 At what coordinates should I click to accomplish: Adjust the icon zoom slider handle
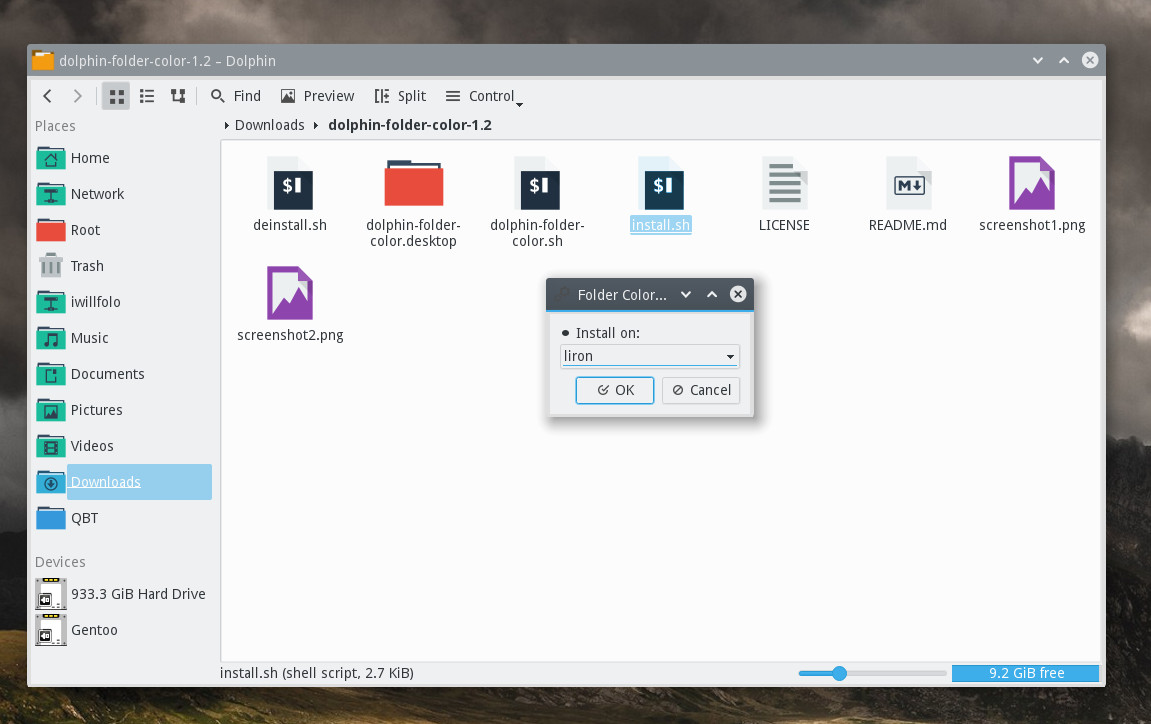(x=839, y=673)
